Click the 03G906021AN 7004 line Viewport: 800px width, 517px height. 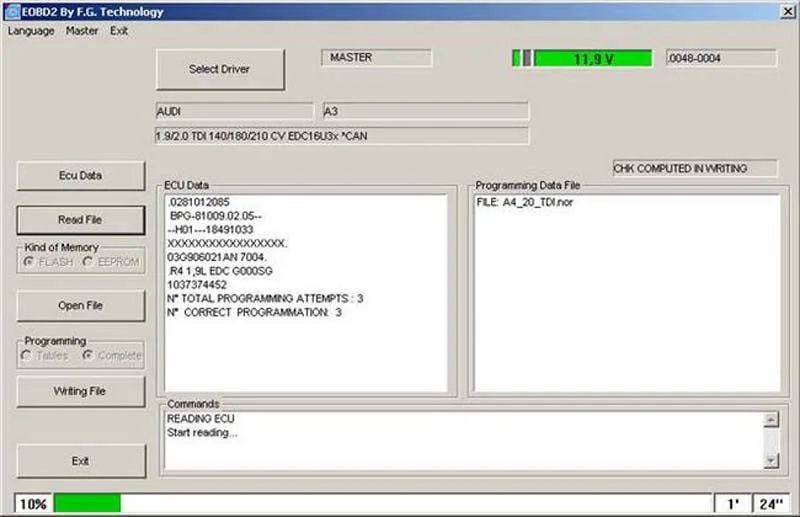pos(217,257)
